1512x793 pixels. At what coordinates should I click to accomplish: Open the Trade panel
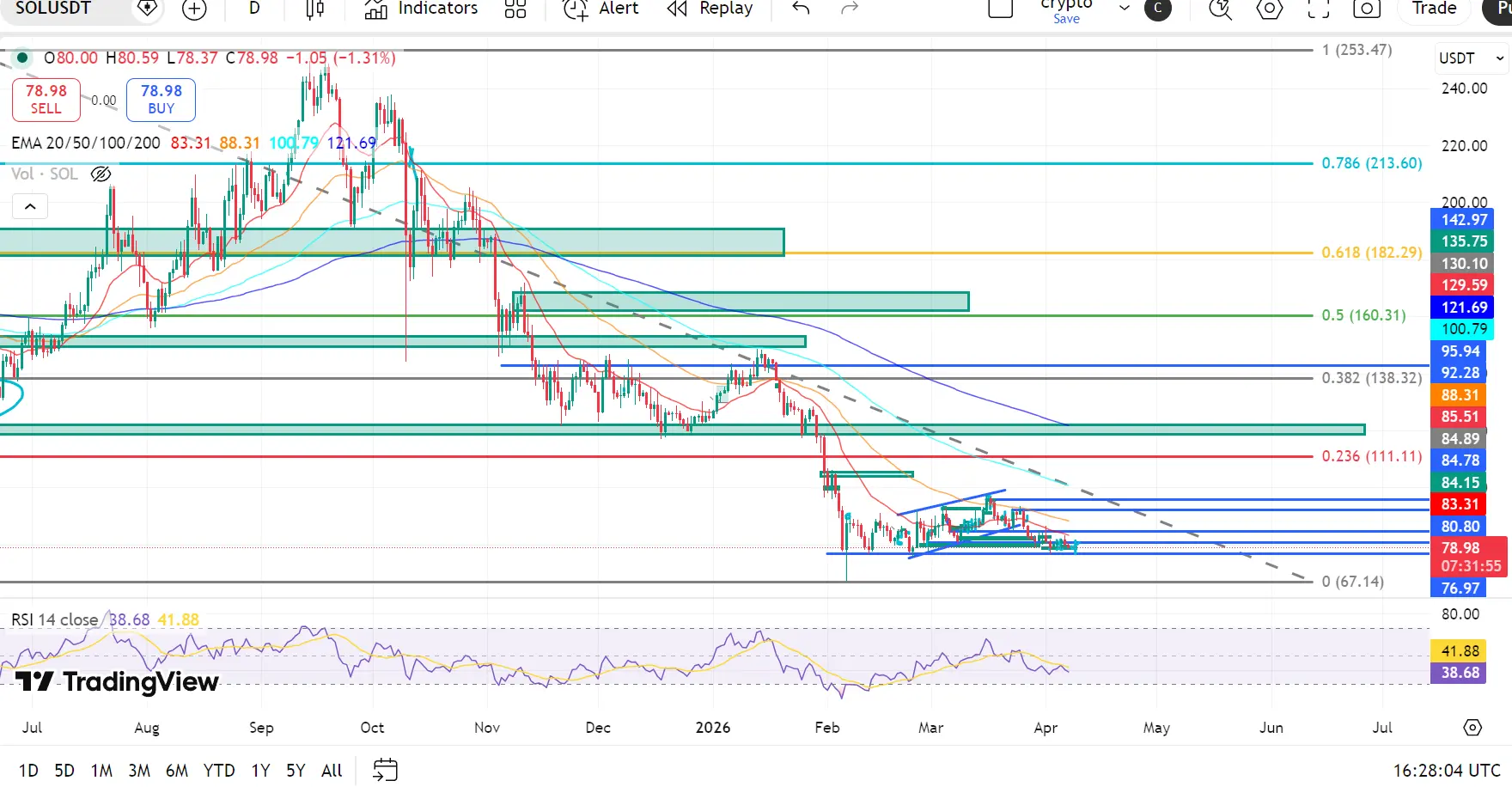(1434, 9)
